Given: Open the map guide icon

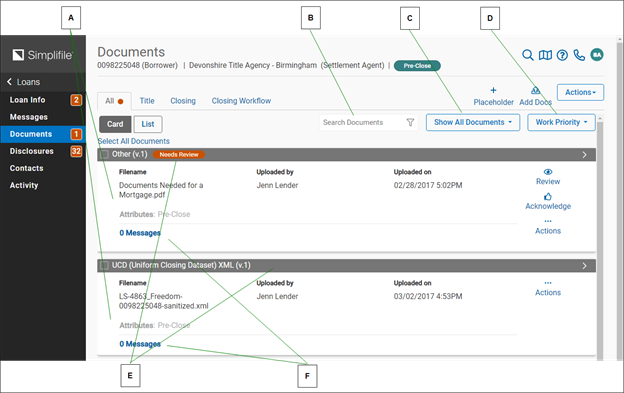Looking at the screenshot, I should click(x=545, y=55).
